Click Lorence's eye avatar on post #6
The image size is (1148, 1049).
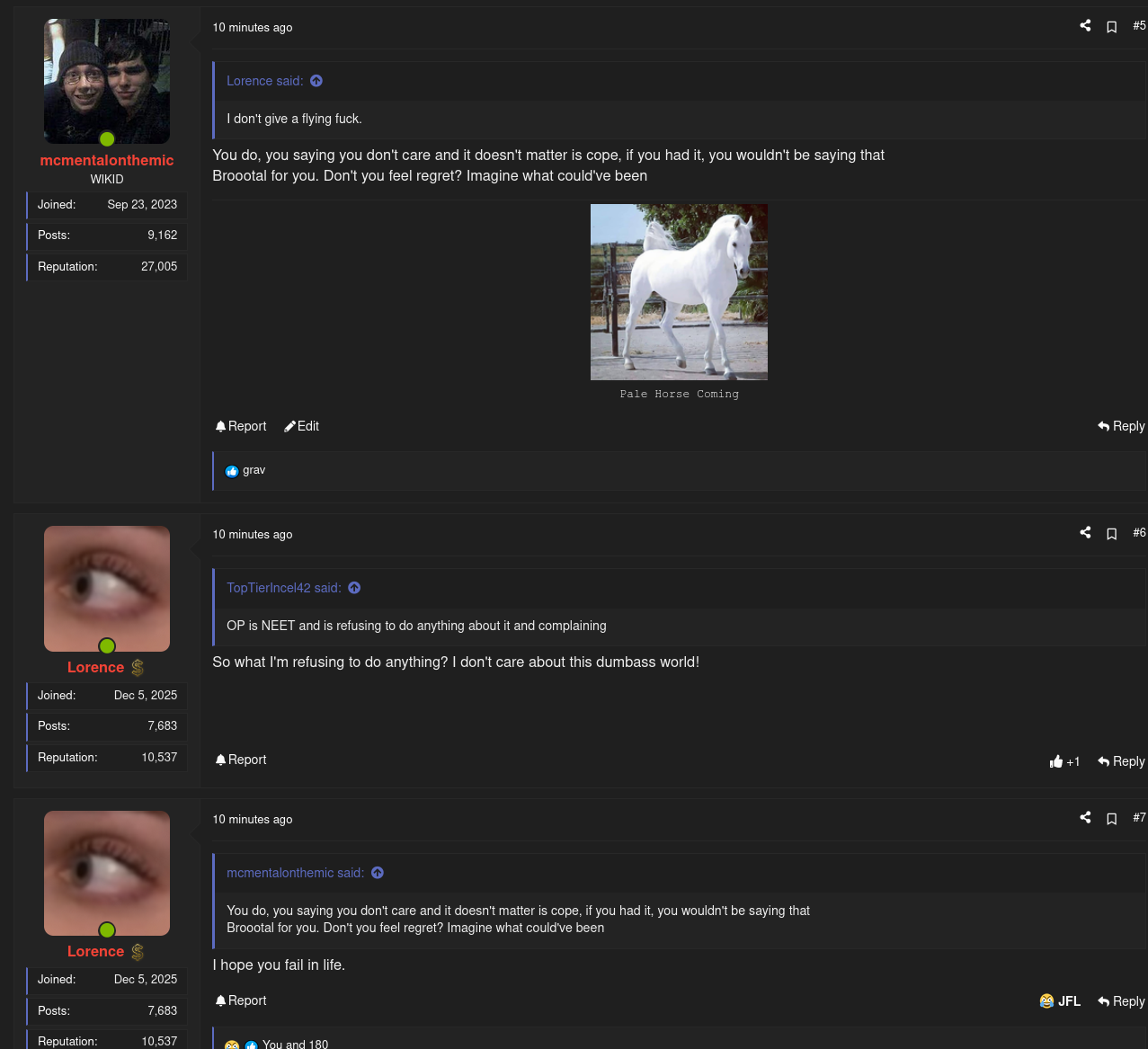[x=107, y=589]
